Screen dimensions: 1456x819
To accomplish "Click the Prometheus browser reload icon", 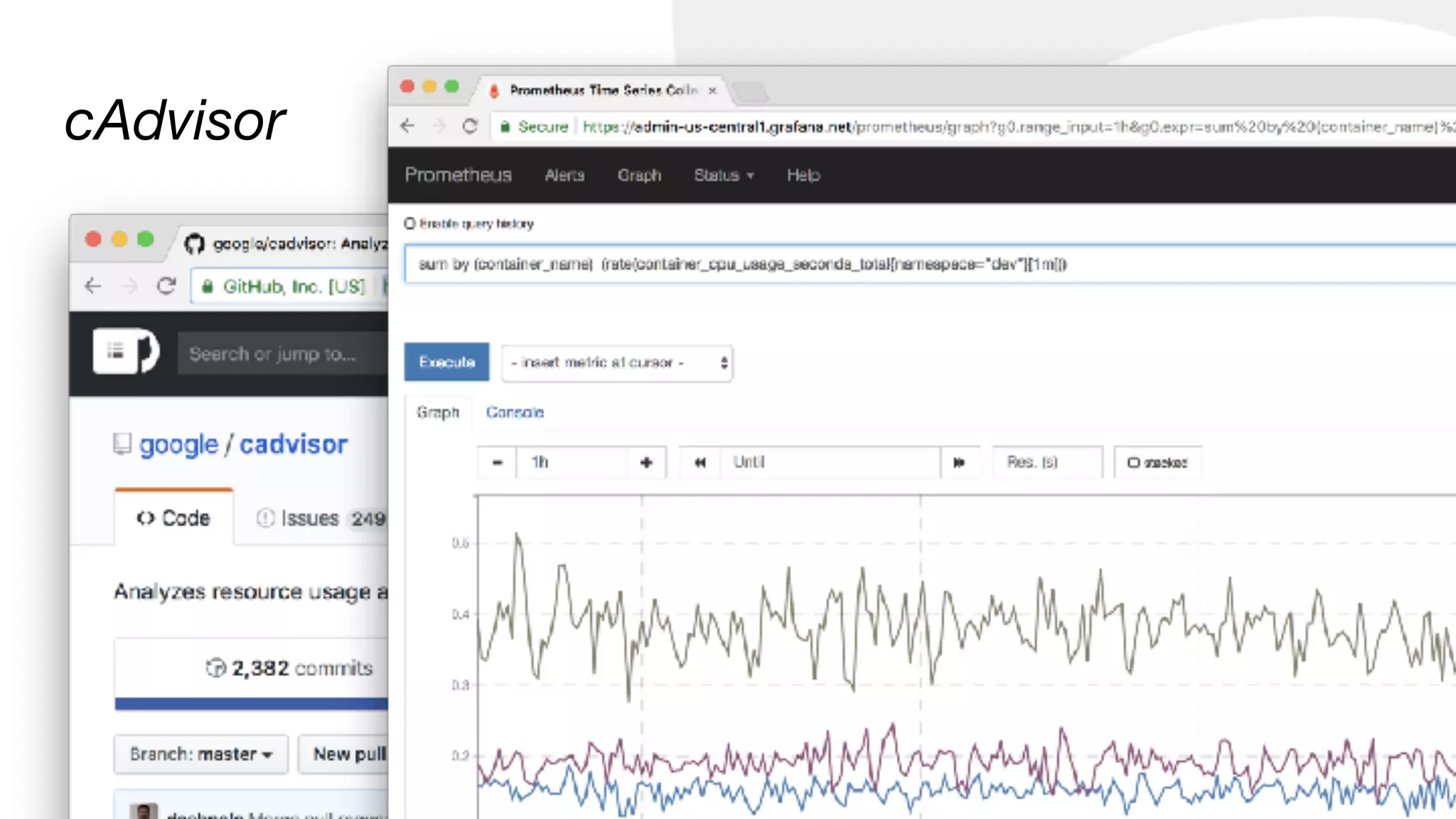I will (470, 127).
